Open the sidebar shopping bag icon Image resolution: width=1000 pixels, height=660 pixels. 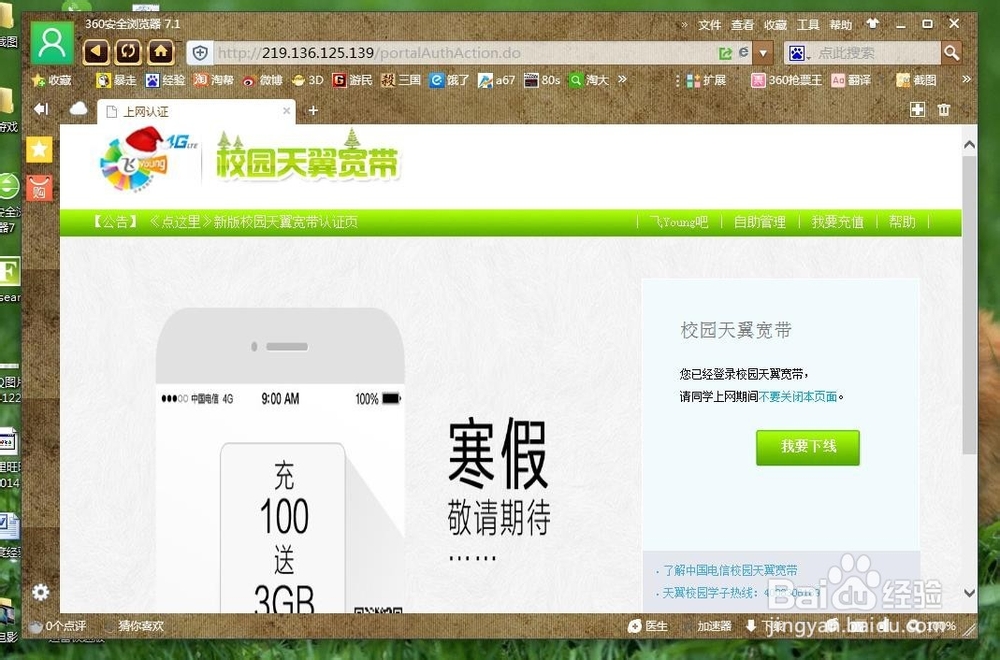click(x=40, y=188)
